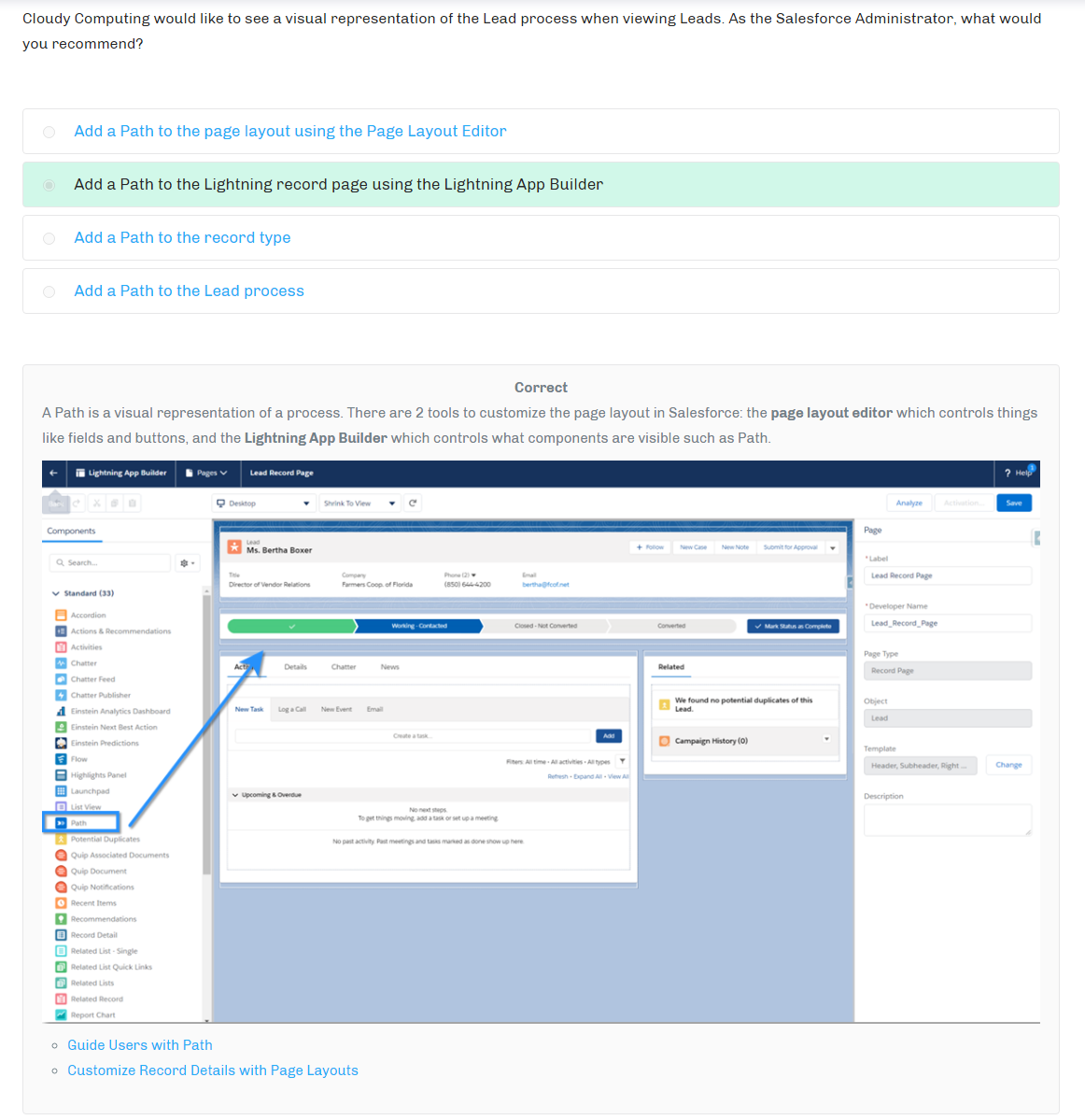Select the Potential Duplicates component icon

[61, 839]
